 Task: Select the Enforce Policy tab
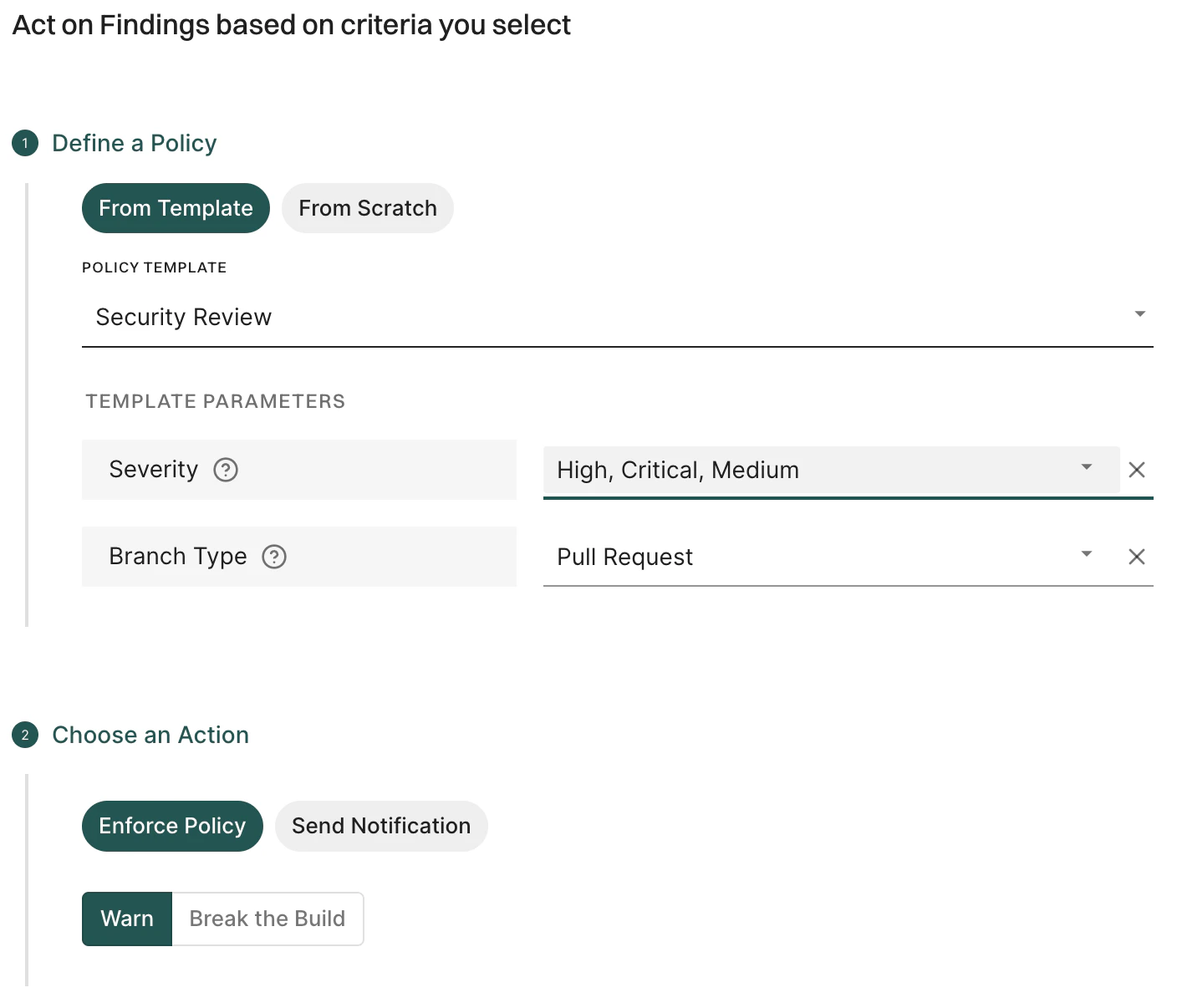(x=171, y=826)
